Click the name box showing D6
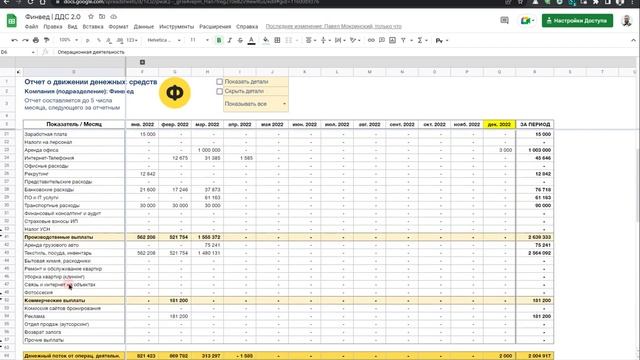 click(x=17, y=52)
